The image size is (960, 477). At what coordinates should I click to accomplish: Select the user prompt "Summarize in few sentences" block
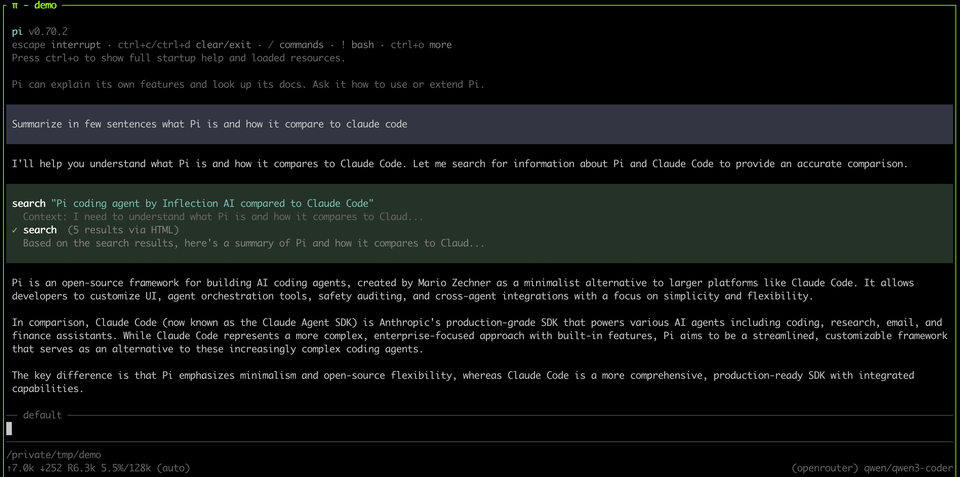480,124
